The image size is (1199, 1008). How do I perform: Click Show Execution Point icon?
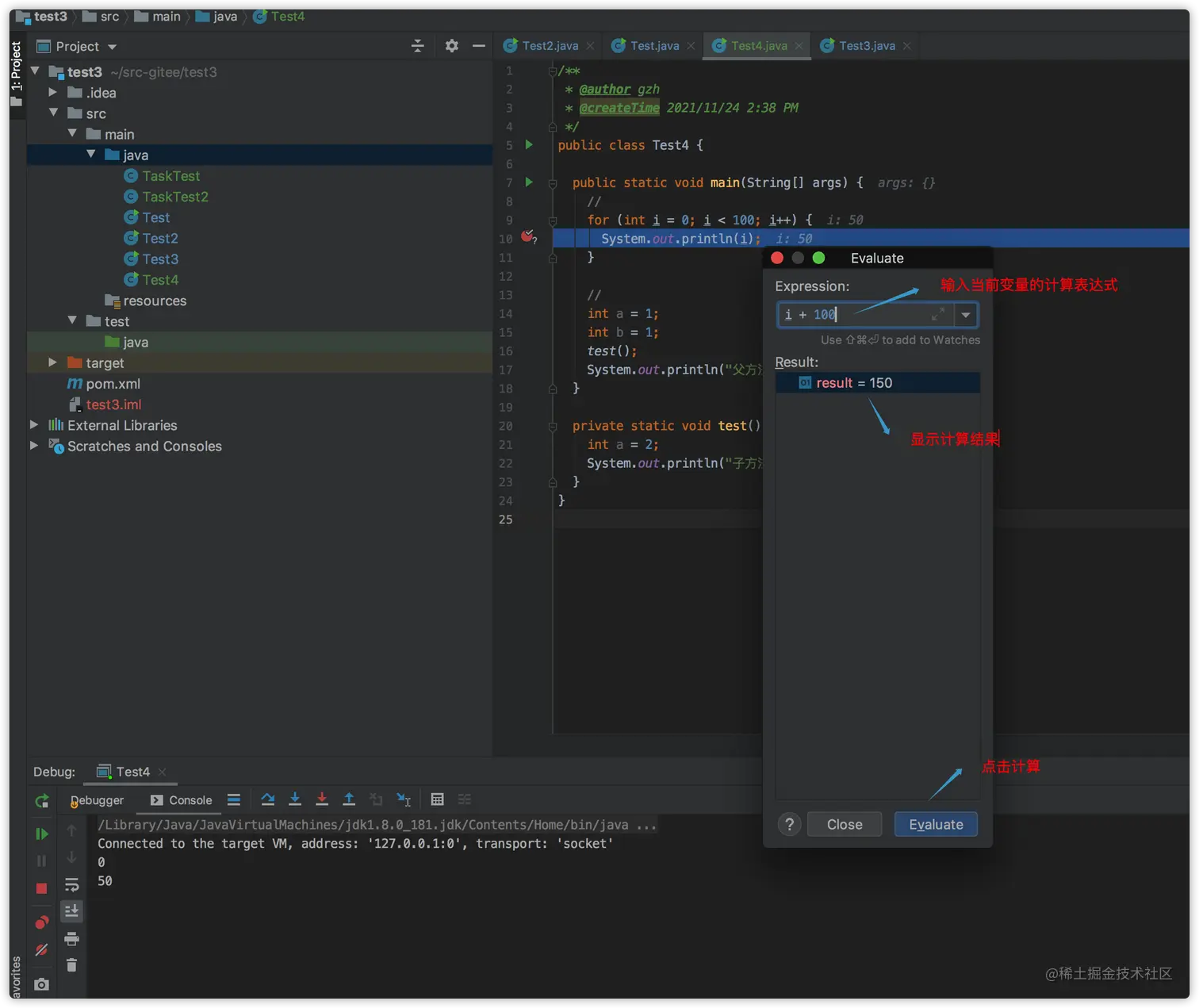233,799
